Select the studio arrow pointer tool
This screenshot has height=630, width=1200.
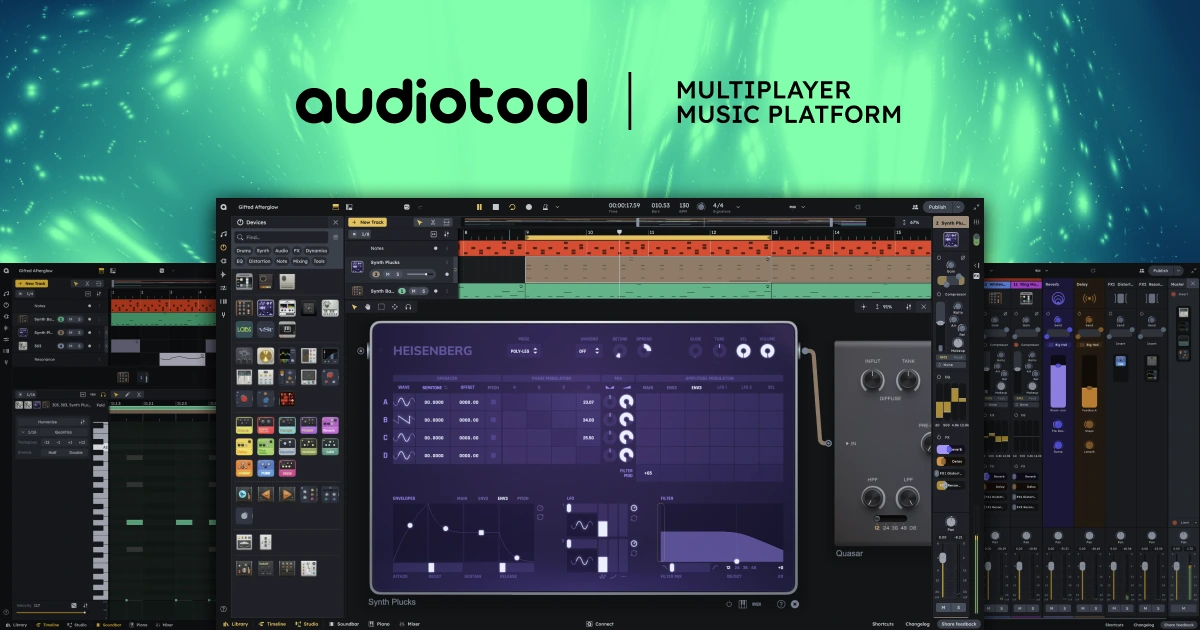[x=354, y=307]
